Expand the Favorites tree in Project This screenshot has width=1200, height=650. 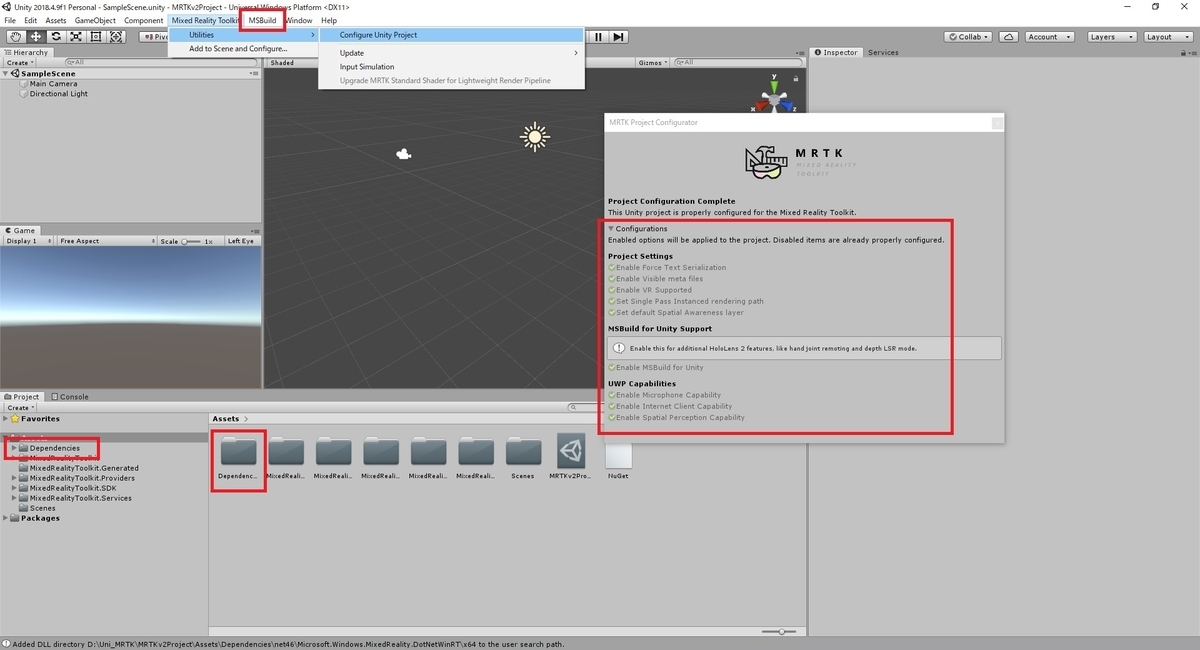(x=6, y=419)
